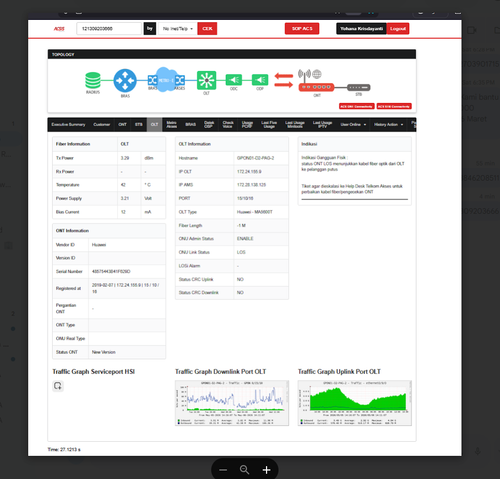
Task: Switch to the STB tab
Action: click(139, 124)
